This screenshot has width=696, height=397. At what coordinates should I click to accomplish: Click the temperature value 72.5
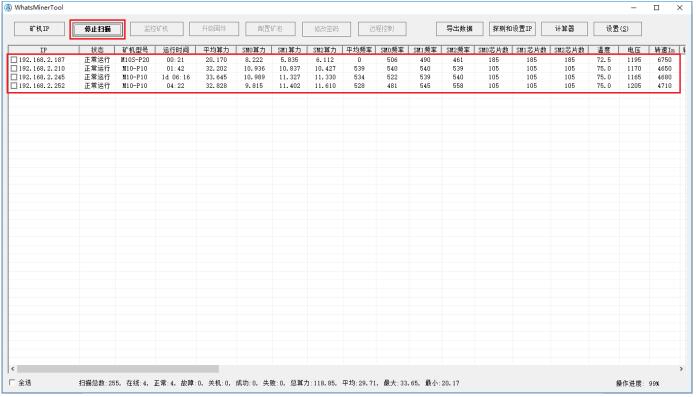[604, 60]
